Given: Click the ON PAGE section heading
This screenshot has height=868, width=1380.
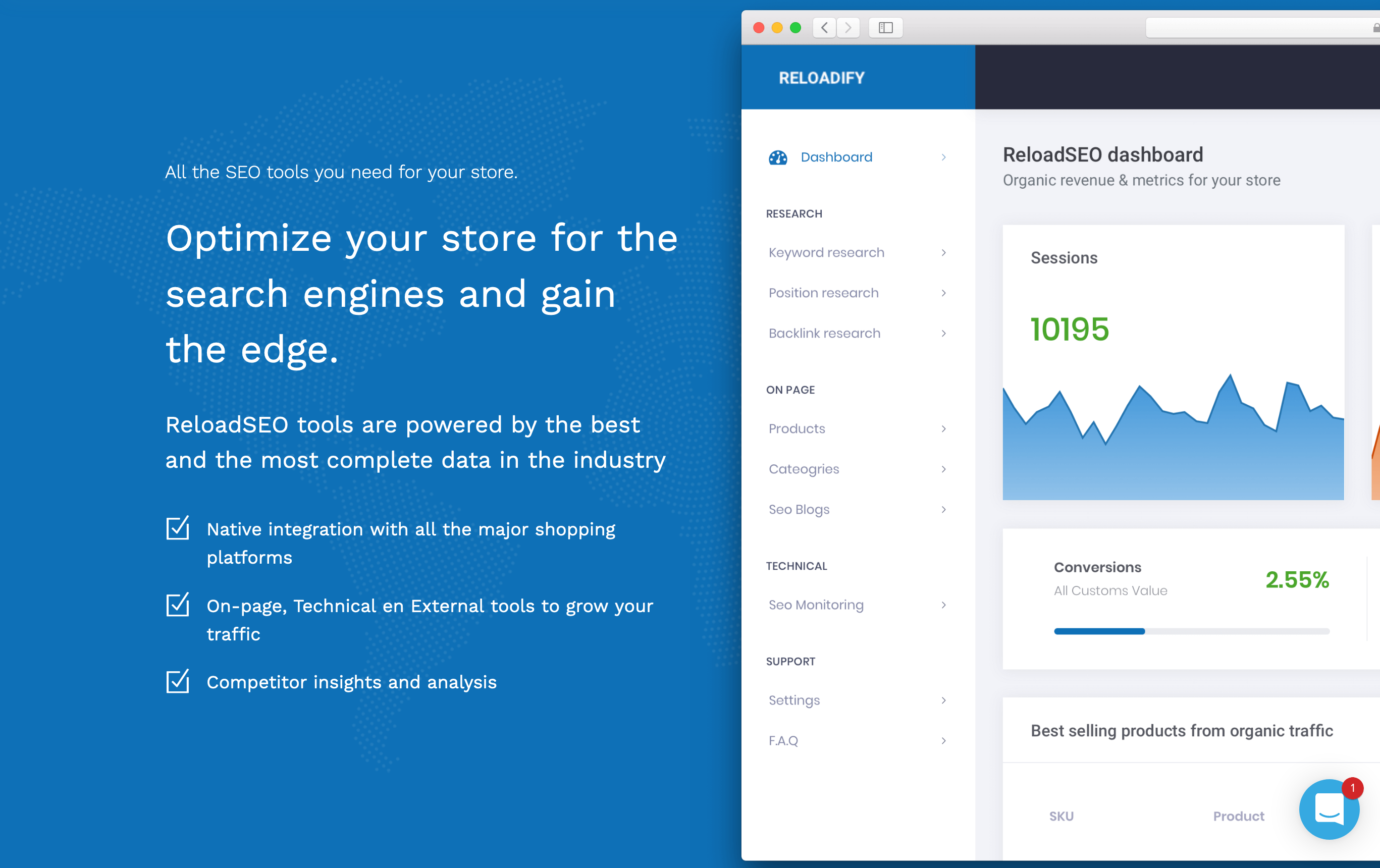Looking at the screenshot, I should point(790,390).
